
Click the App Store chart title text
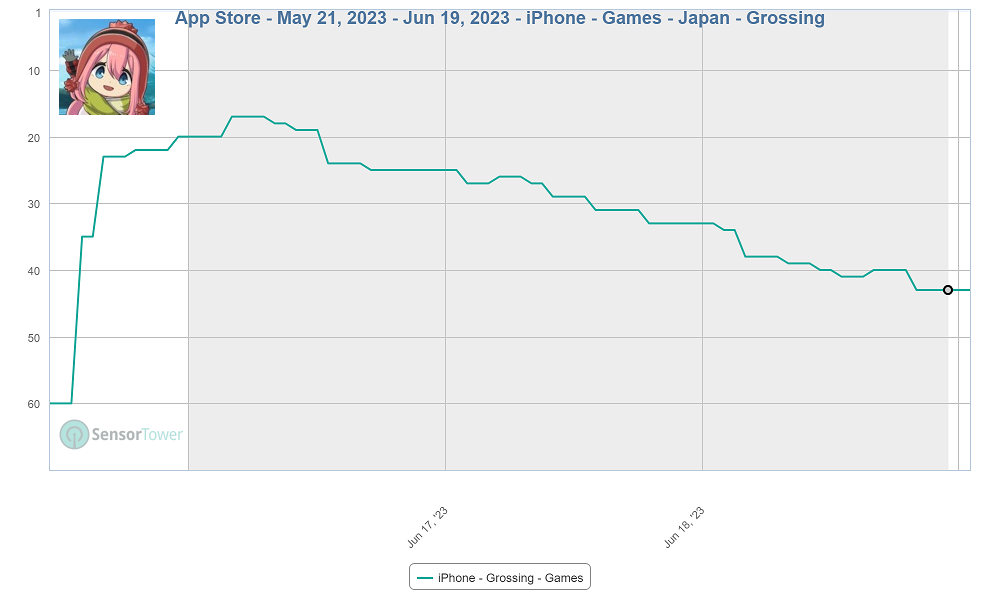500,18
